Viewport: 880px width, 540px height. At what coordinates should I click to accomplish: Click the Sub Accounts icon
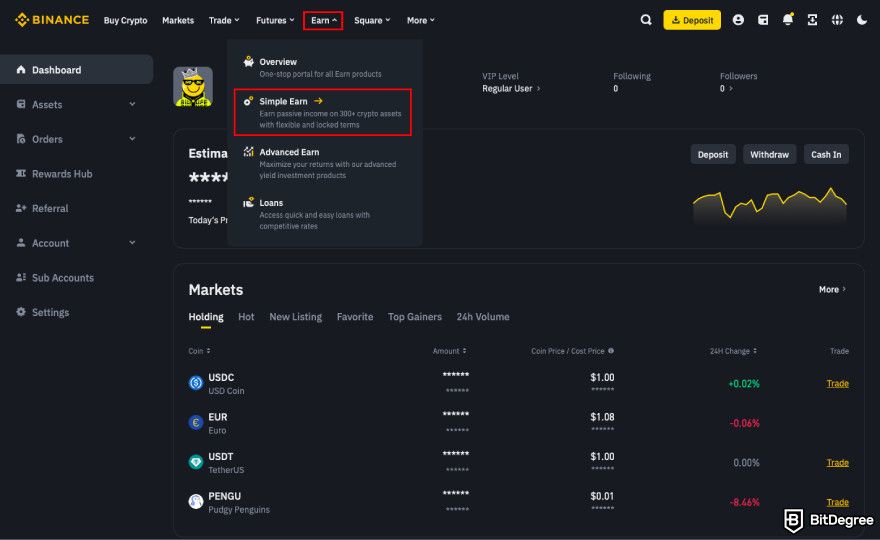click(21, 277)
